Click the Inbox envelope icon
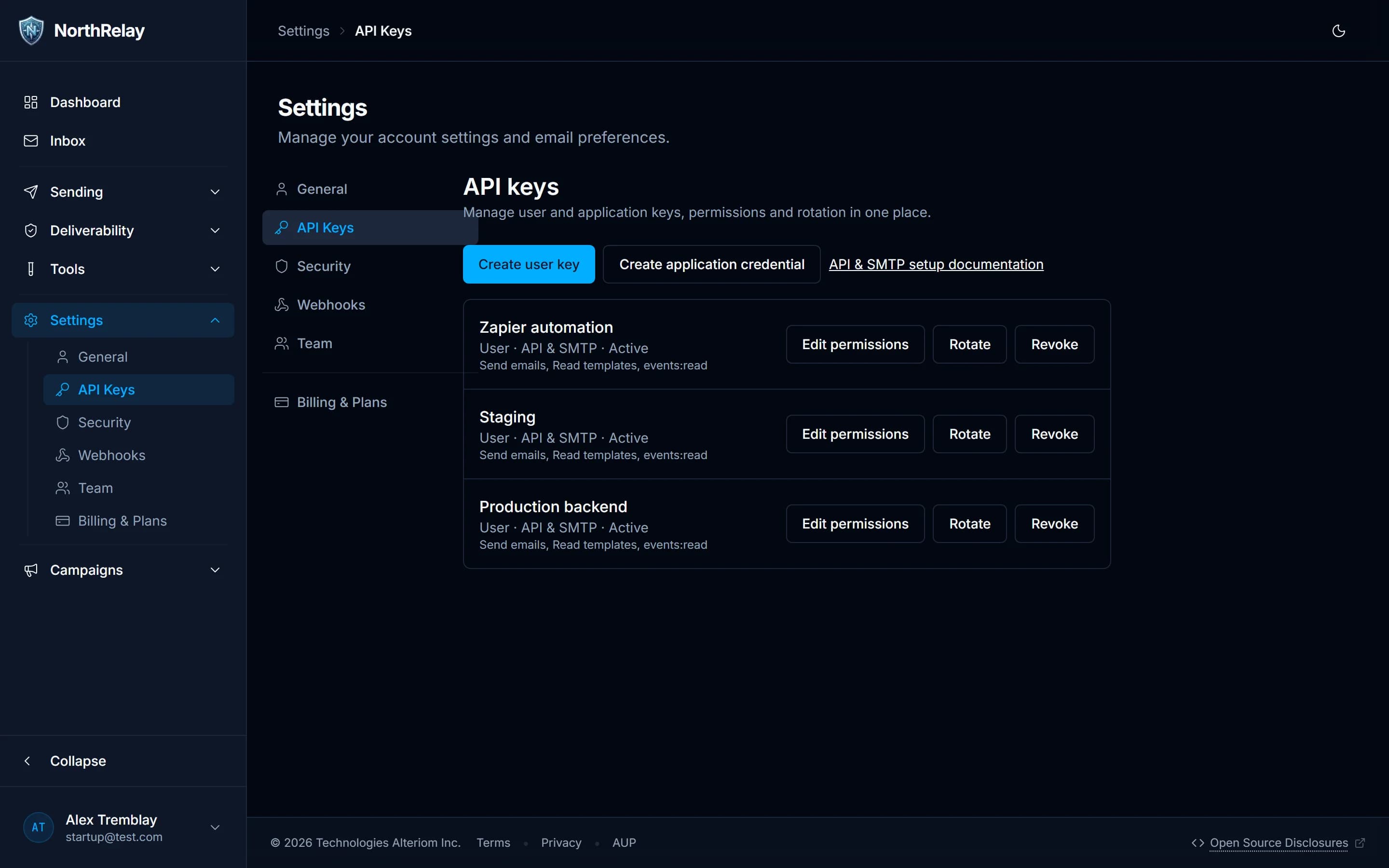Image resolution: width=1389 pixels, height=868 pixels. (x=31, y=141)
